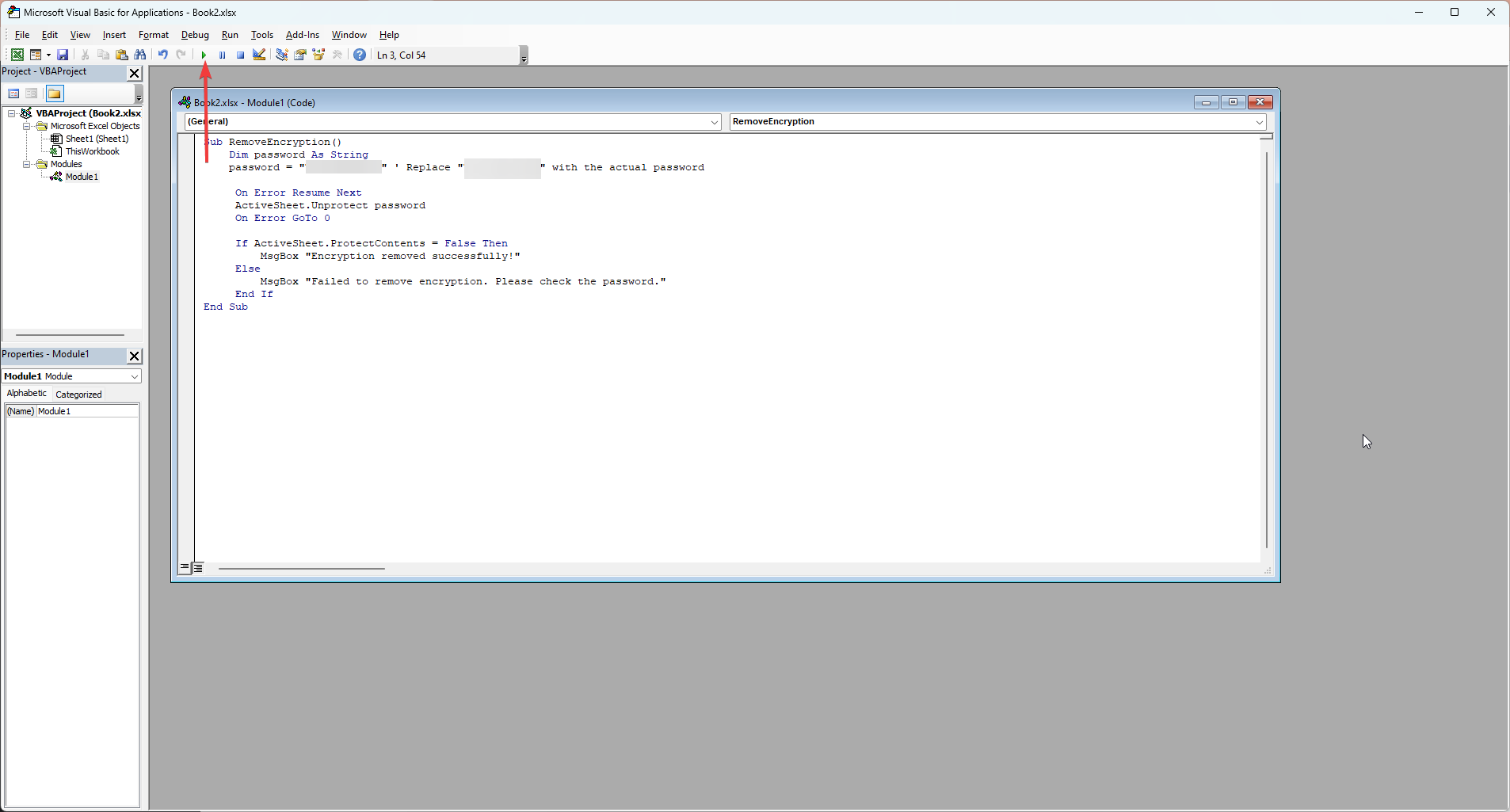Open the Window menu
Viewport: 1510px width, 812px height.
coord(349,35)
